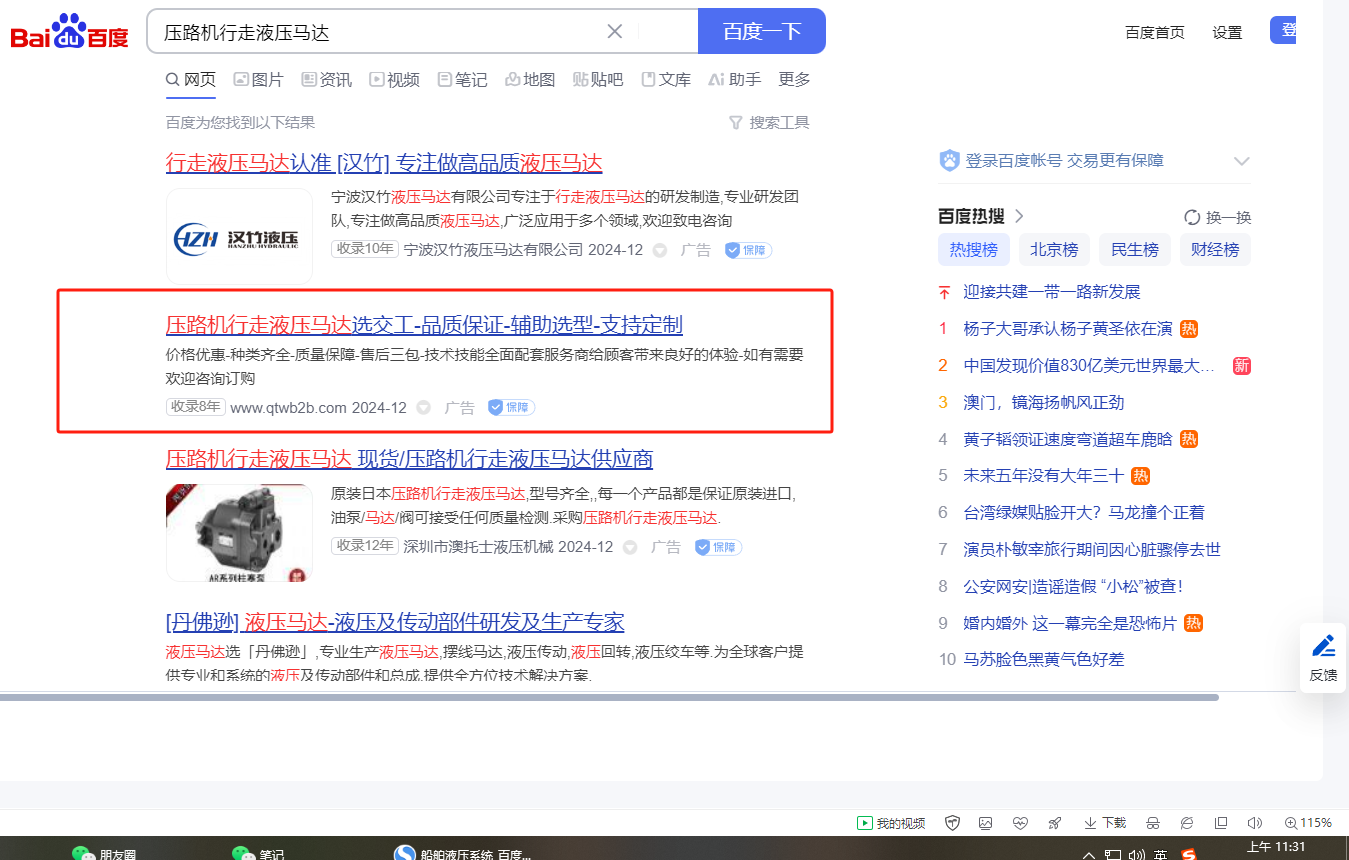Screen dimensions: 1349x860
Task: Open hot search 婚内婚外 这一幕完全是恐怖片
Action: tap(1070, 623)
